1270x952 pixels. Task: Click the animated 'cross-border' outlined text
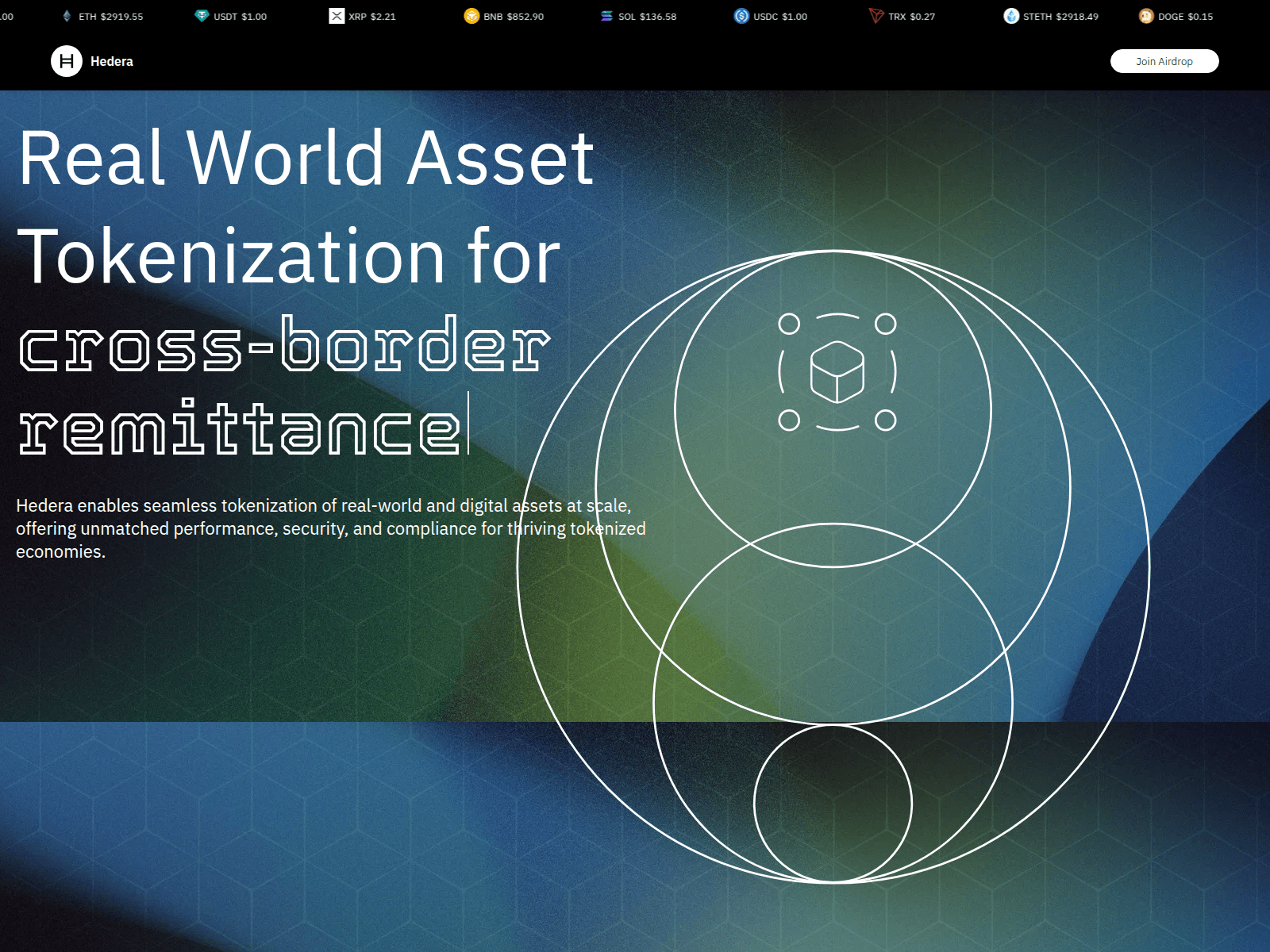click(x=284, y=344)
